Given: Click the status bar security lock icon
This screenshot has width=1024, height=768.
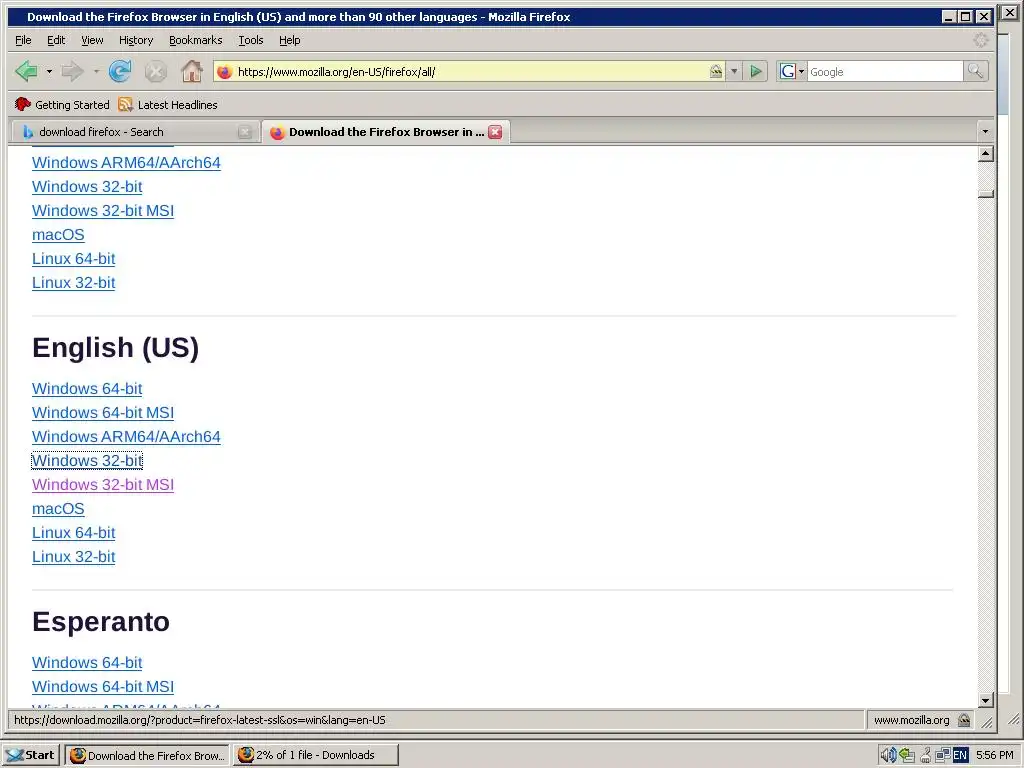Looking at the screenshot, I should [963, 720].
